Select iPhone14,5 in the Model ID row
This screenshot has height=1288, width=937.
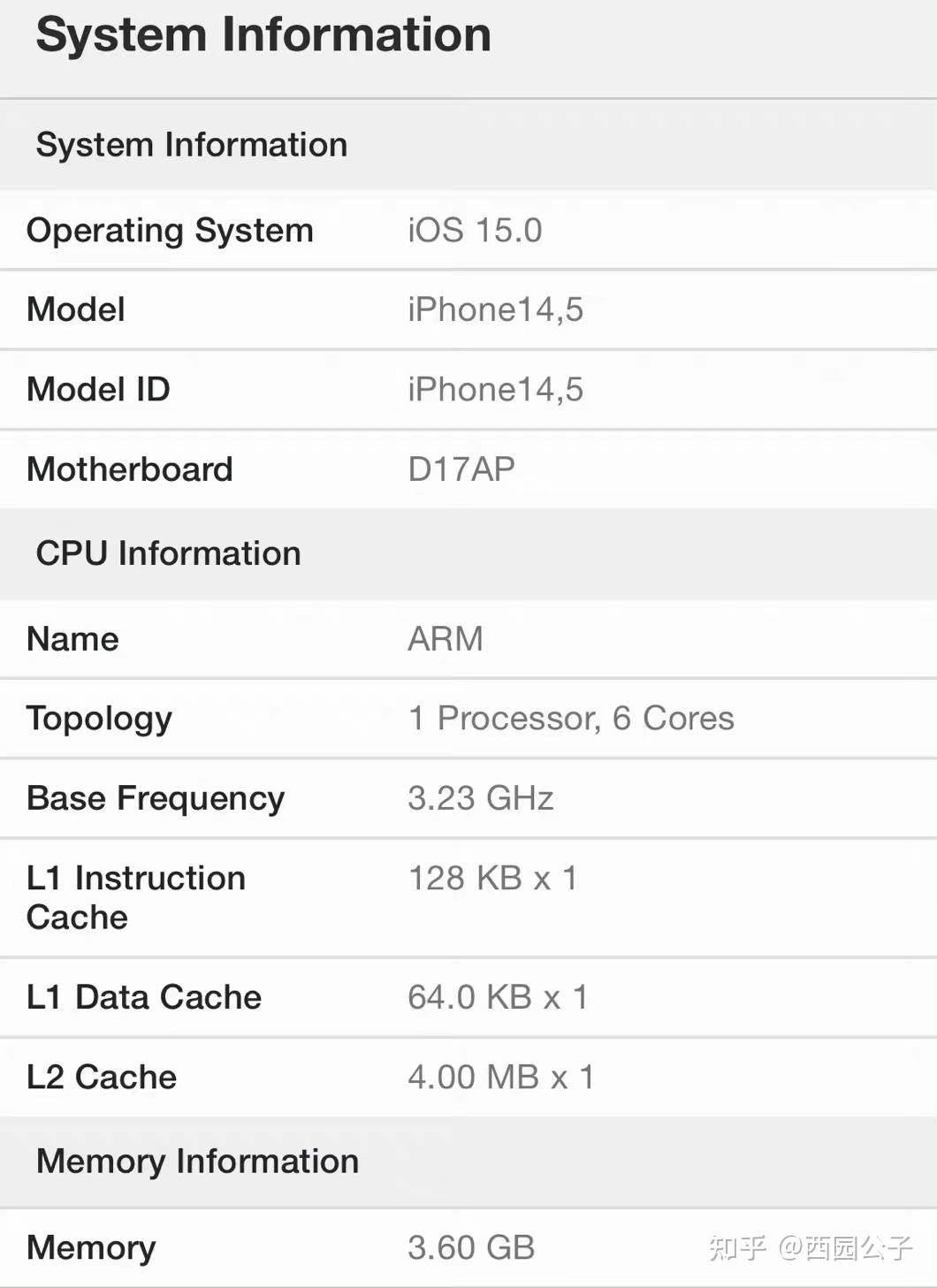coord(496,390)
